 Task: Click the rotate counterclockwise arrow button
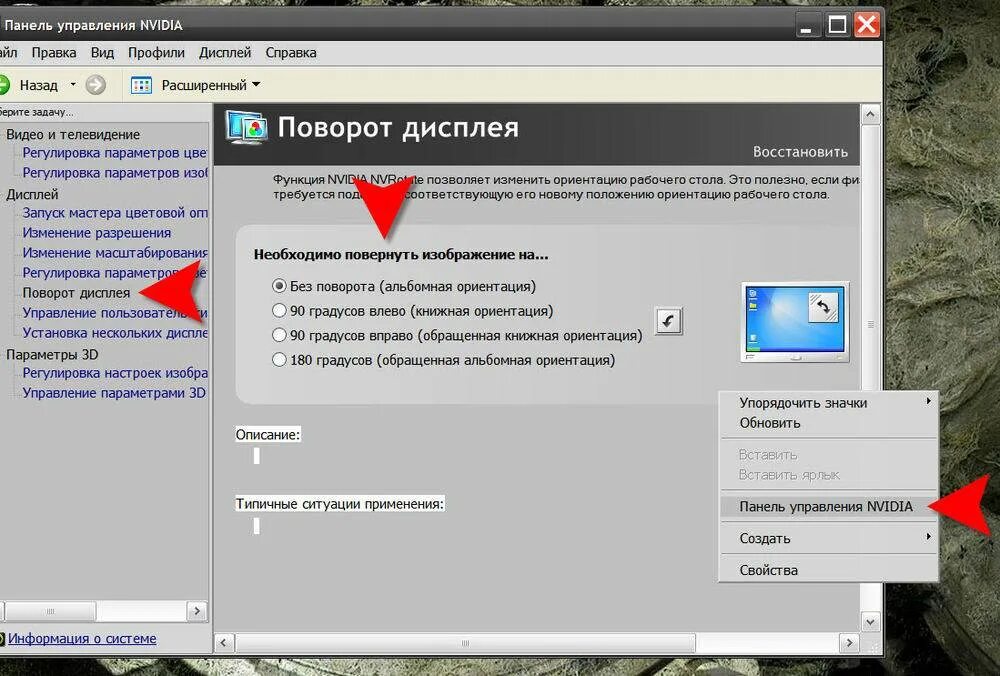(x=668, y=321)
